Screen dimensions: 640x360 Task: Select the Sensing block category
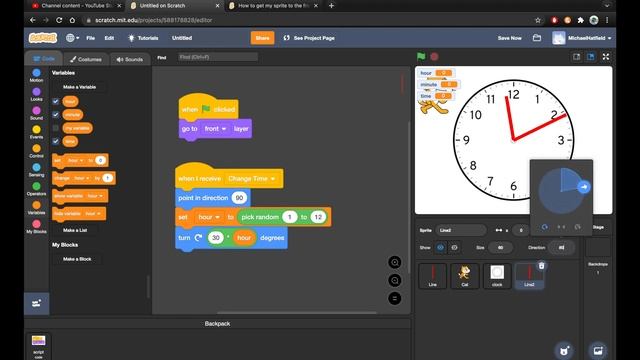pos(36,170)
